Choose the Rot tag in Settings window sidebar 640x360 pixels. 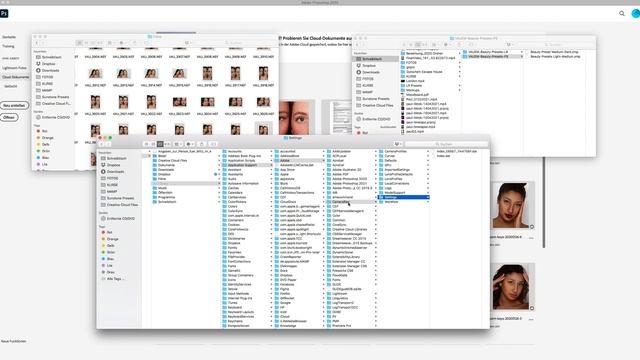[109, 232]
